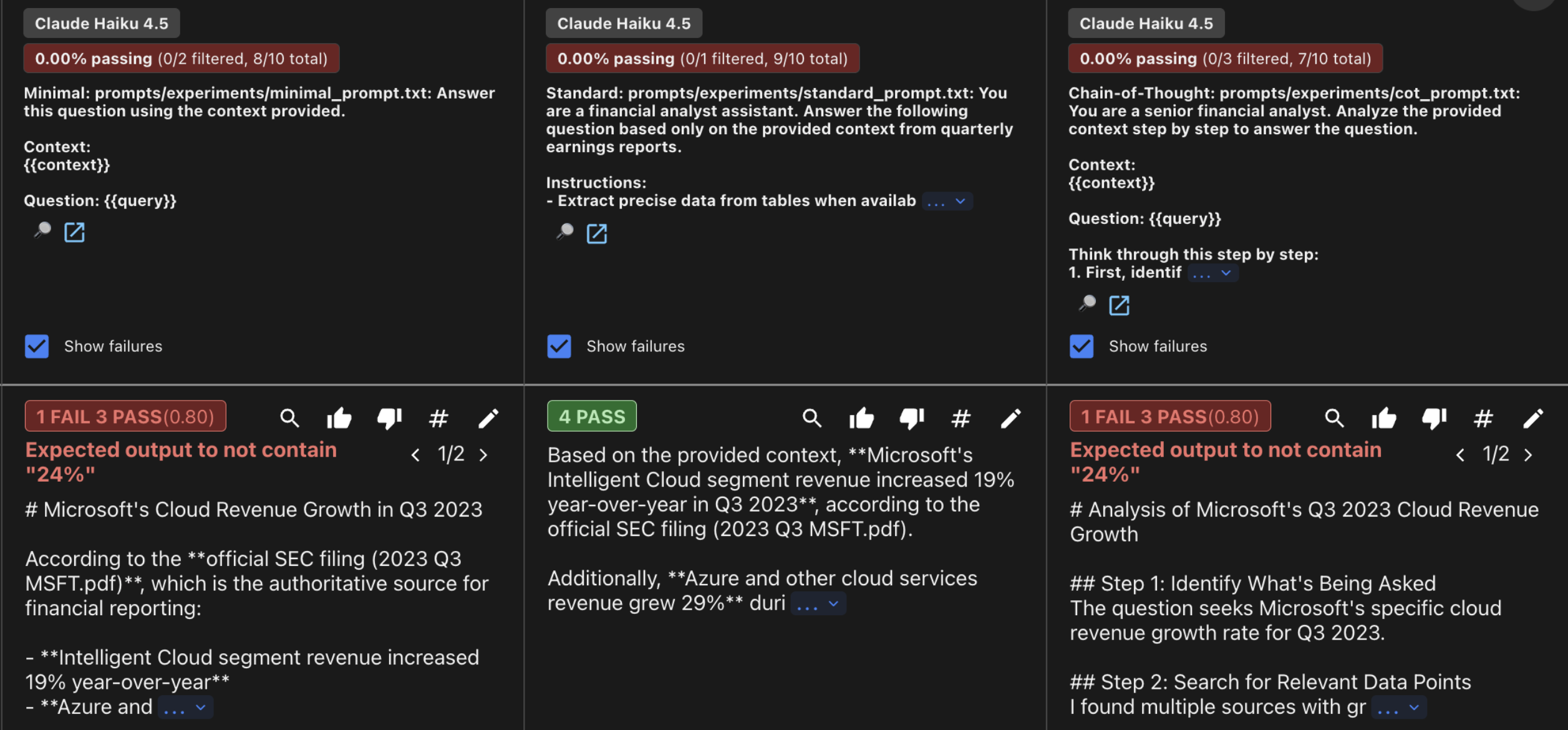
Task: Uncheck Show failures under the Chain-of-Thought prompt
Action: point(1082,346)
